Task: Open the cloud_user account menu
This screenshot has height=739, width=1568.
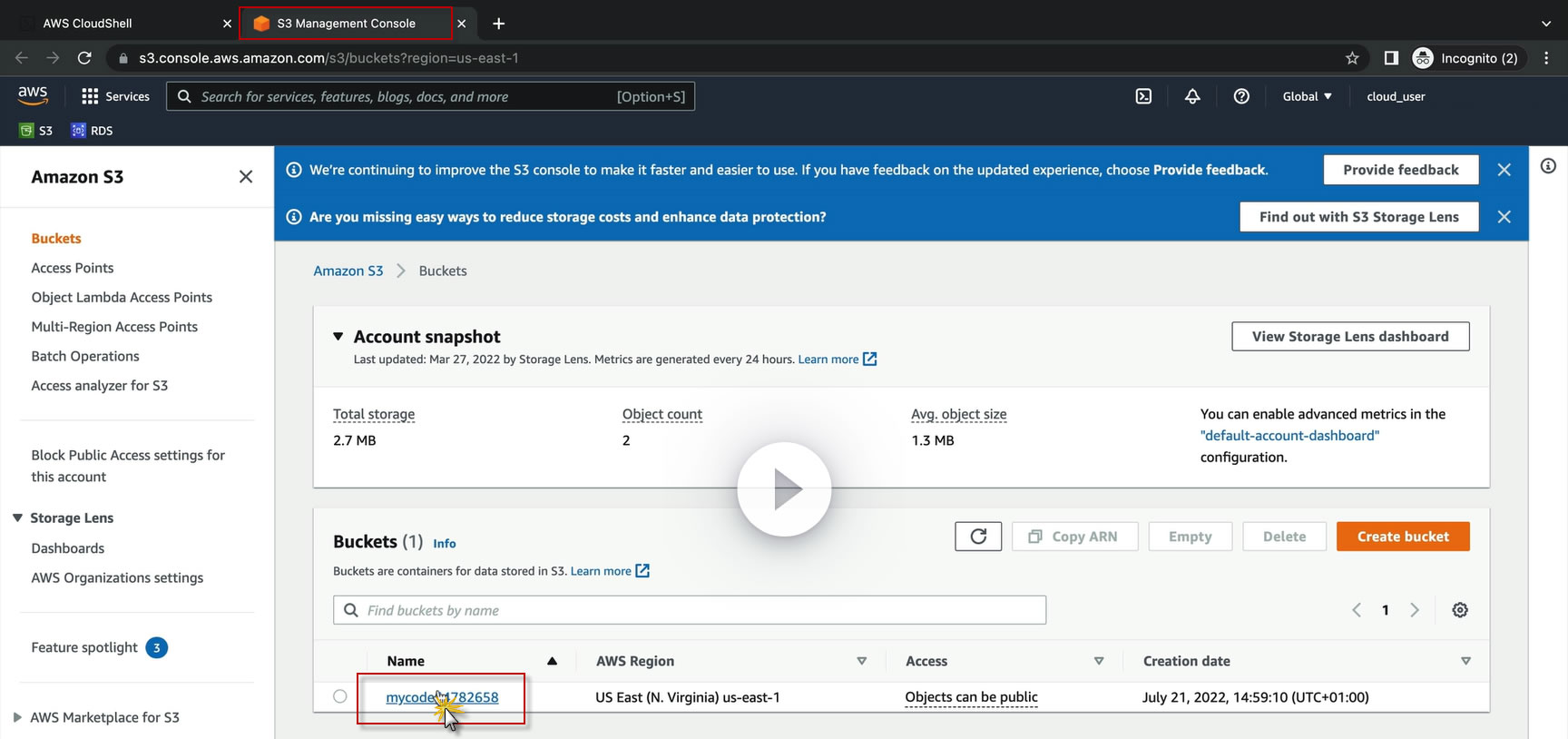Action: click(1396, 96)
